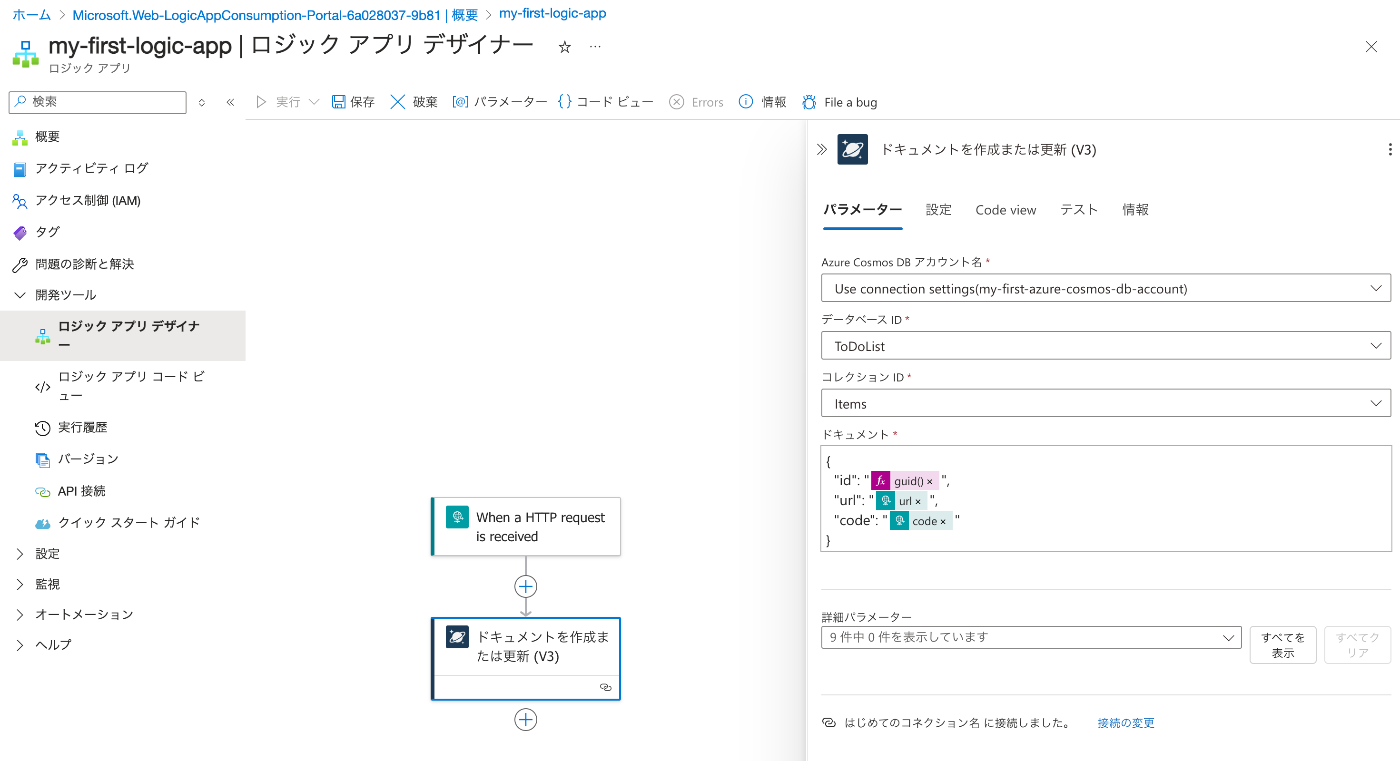The image size is (1400, 761).
Task: Favorite the logic app with star icon
Action: pyautogui.click(x=564, y=47)
